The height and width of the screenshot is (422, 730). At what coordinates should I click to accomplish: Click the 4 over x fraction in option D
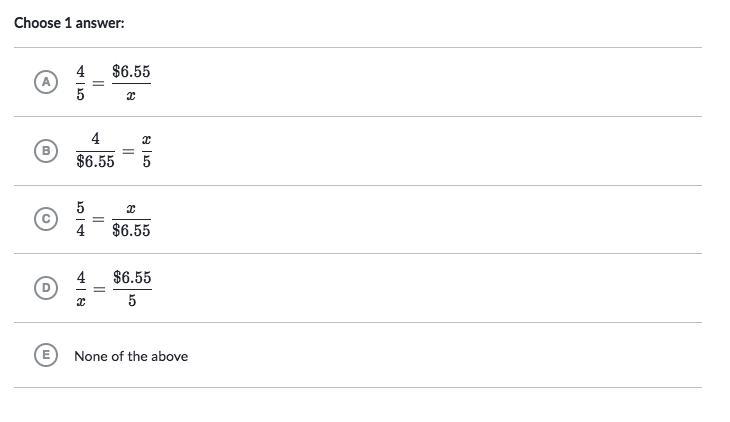(x=81, y=289)
